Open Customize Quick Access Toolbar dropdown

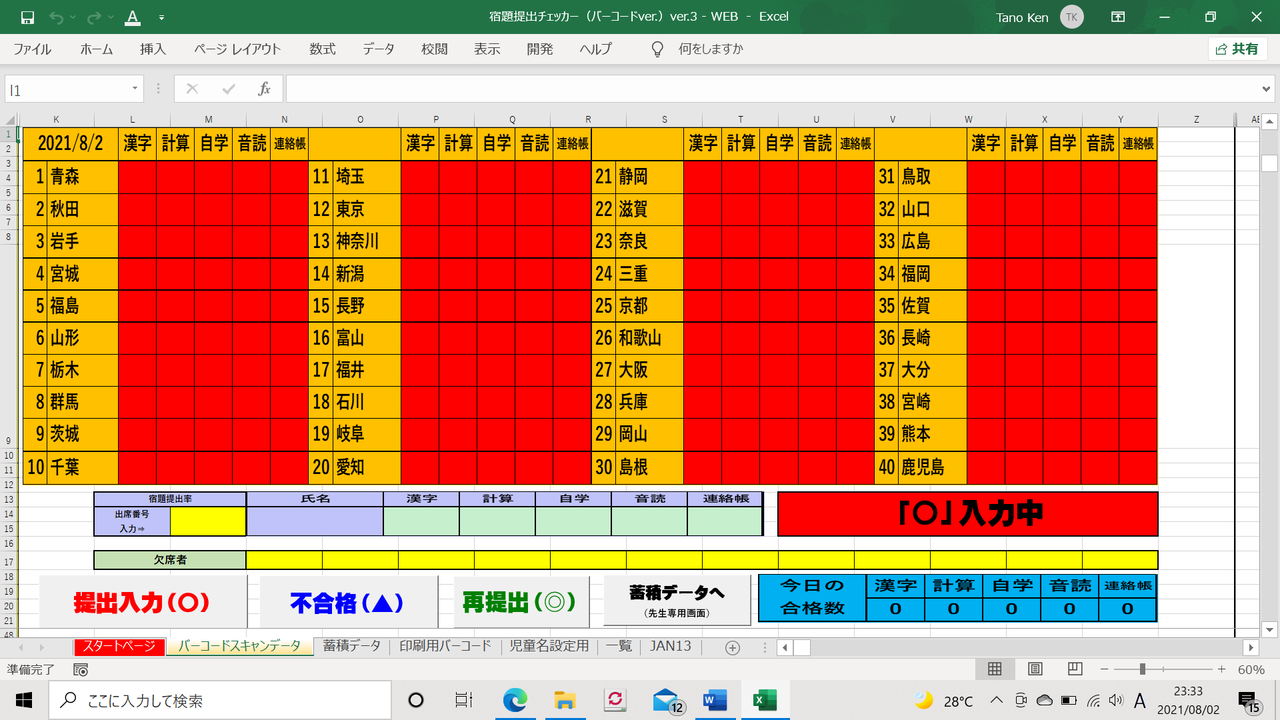pyautogui.click(x=162, y=17)
